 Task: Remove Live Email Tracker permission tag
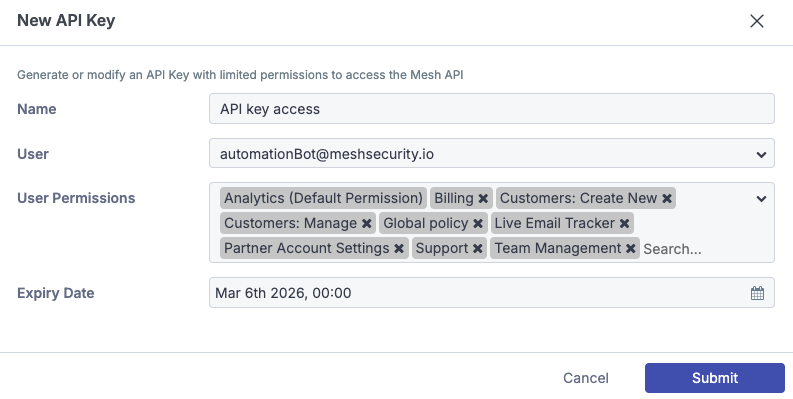(625, 224)
